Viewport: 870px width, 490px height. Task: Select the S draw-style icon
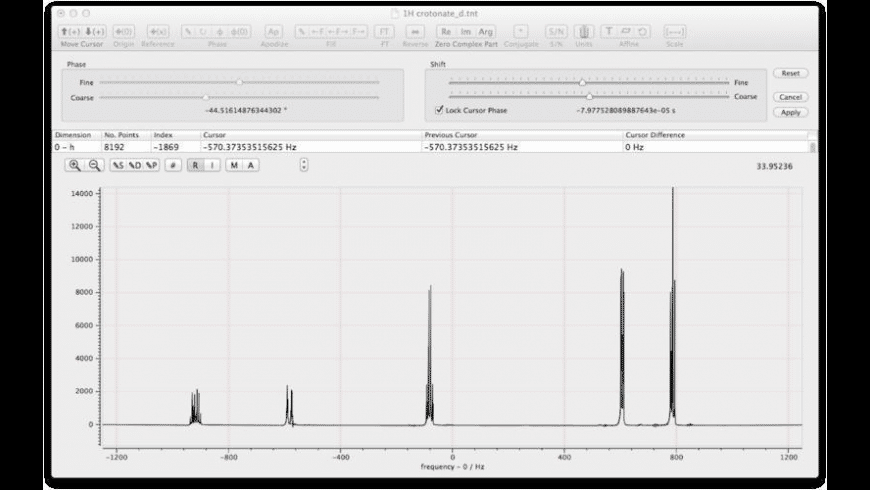(118, 165)
